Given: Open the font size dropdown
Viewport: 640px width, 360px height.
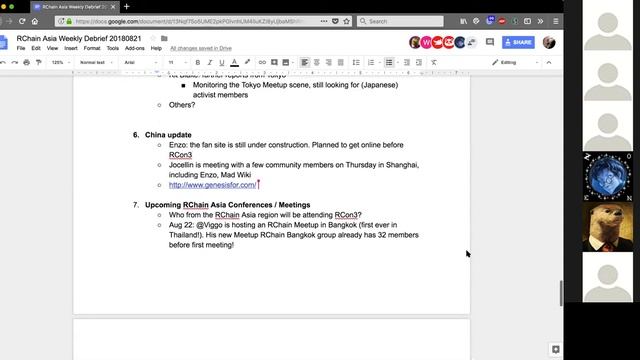Looking at the screenshot, I should click(x=178, y=62).
